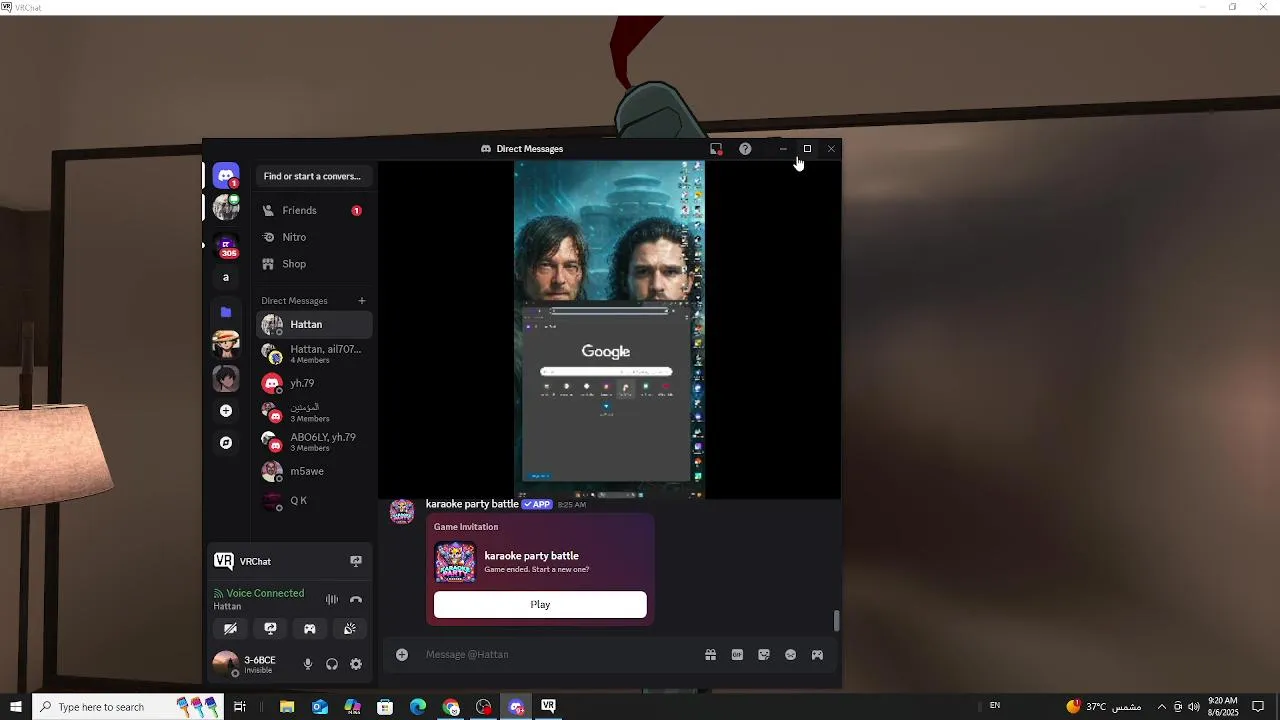Show hidden system tray icons

click(1161, 707)
